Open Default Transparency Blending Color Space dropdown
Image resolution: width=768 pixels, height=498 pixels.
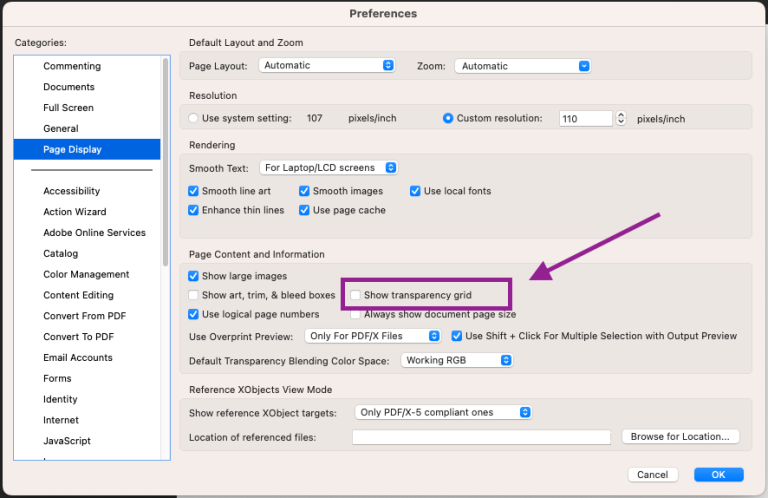pyautogui.click(x=457, y=360)
